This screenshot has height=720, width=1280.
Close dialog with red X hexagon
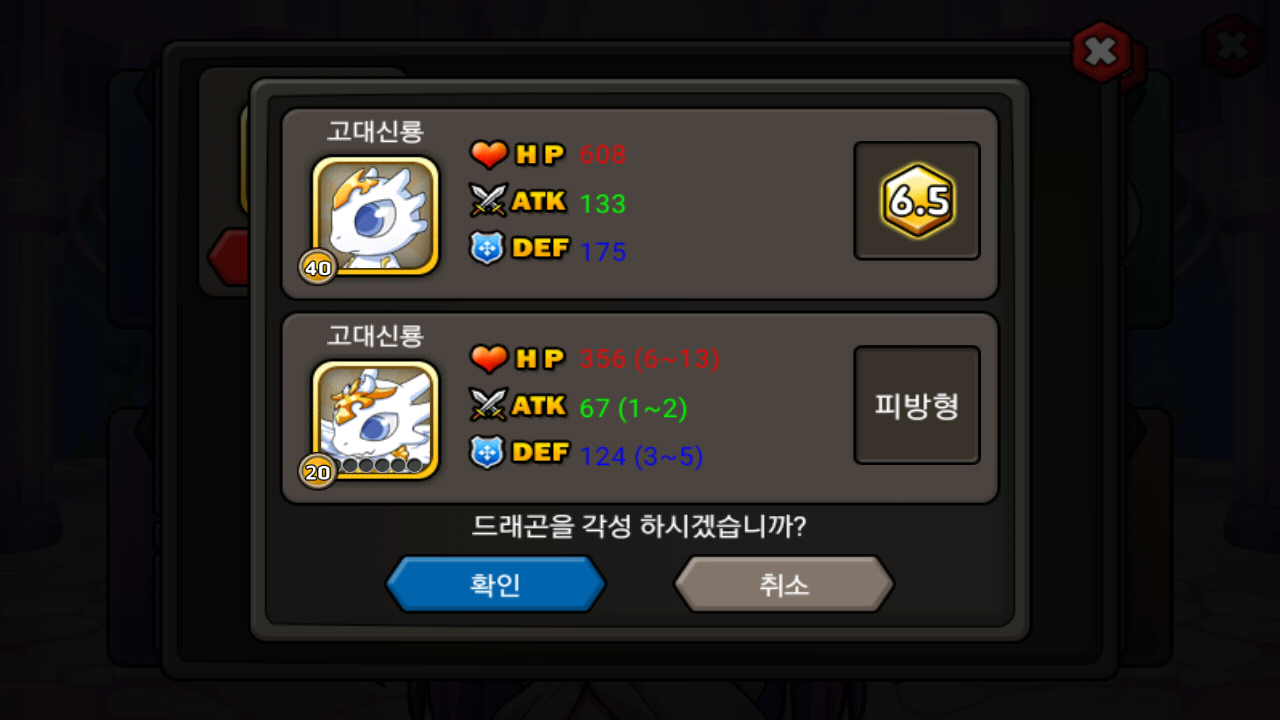pos(1101,52)
